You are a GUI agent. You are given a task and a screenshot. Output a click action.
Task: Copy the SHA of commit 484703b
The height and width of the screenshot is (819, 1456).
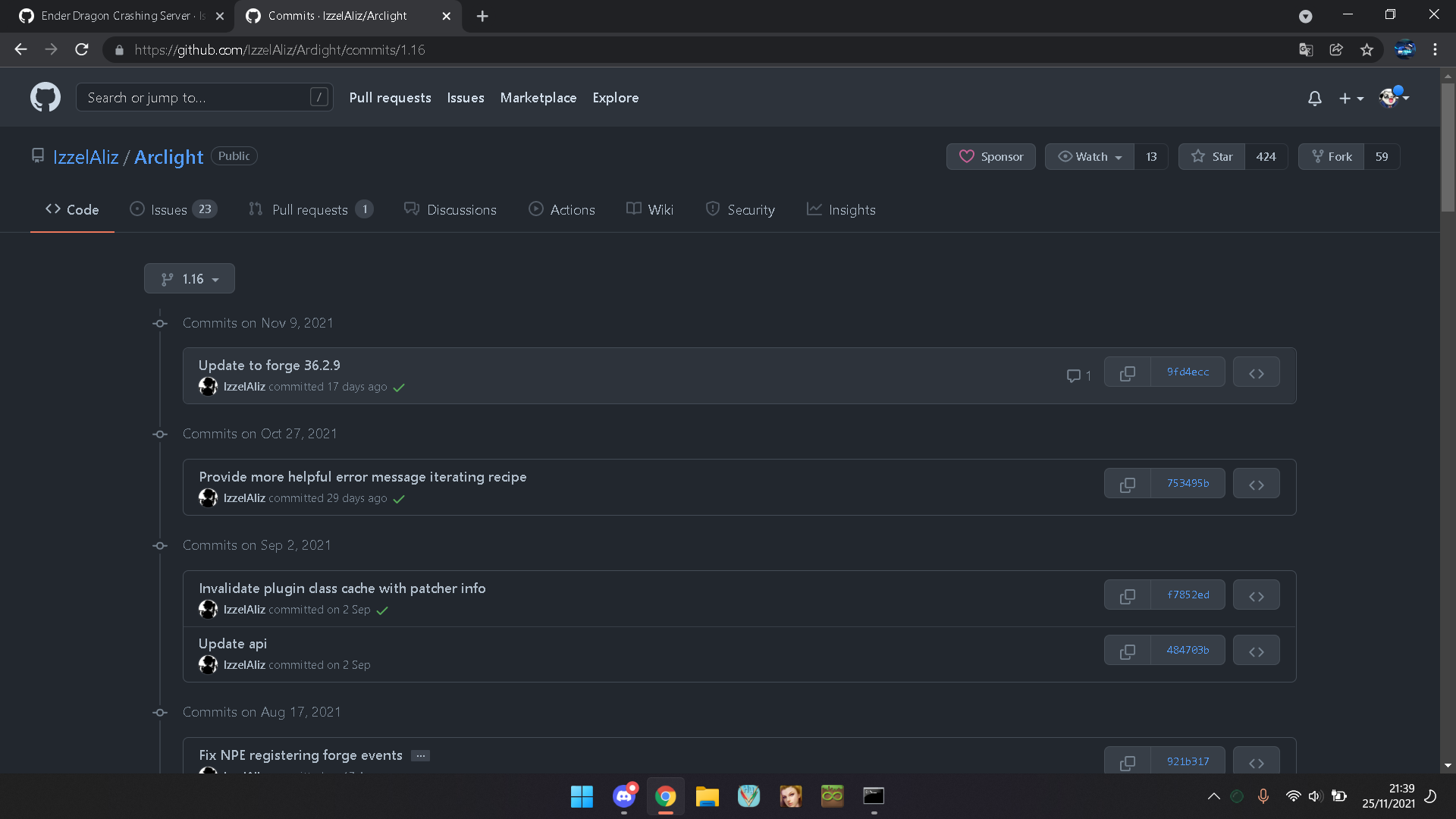click(1128, 650)
